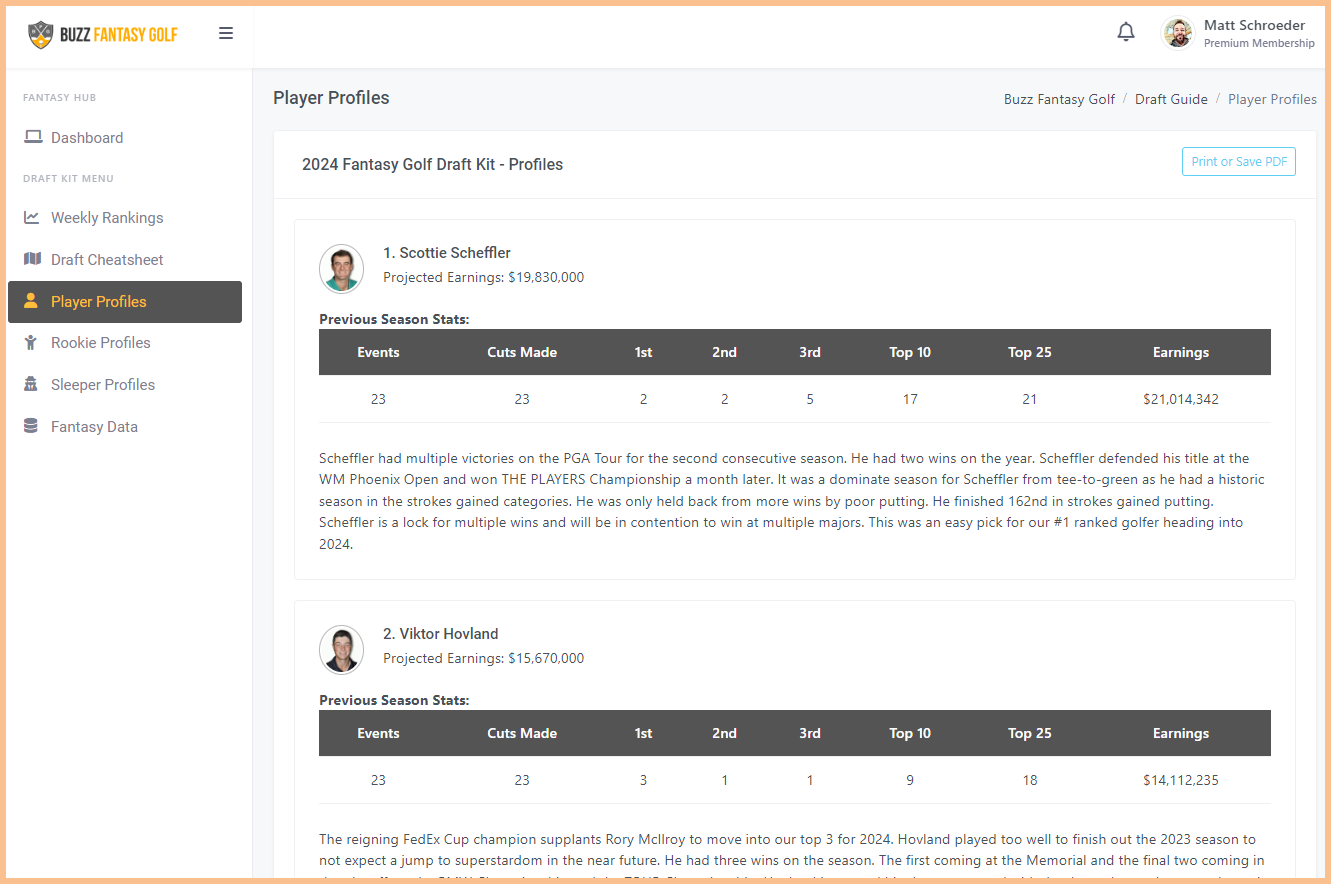1331x884 pixels.
Task: Click the Dashboard laptop icon
Action: pyautogui.click(x=33, y=137)
